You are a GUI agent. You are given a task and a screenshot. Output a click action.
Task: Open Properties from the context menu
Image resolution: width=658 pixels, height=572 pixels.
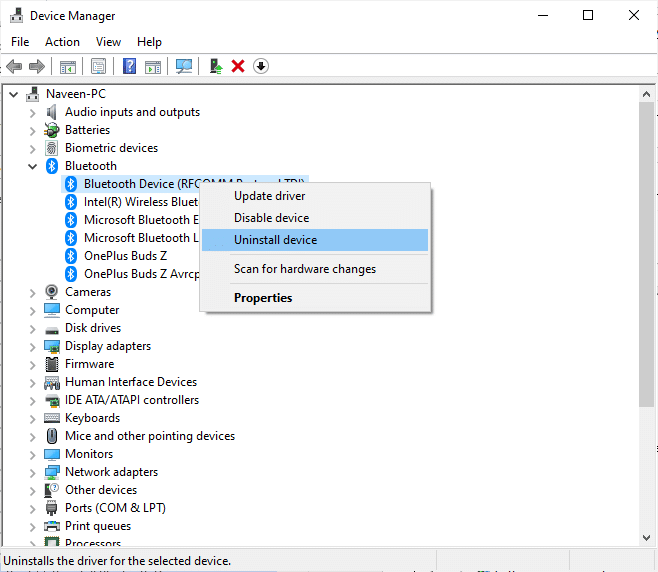coord(263,298)
